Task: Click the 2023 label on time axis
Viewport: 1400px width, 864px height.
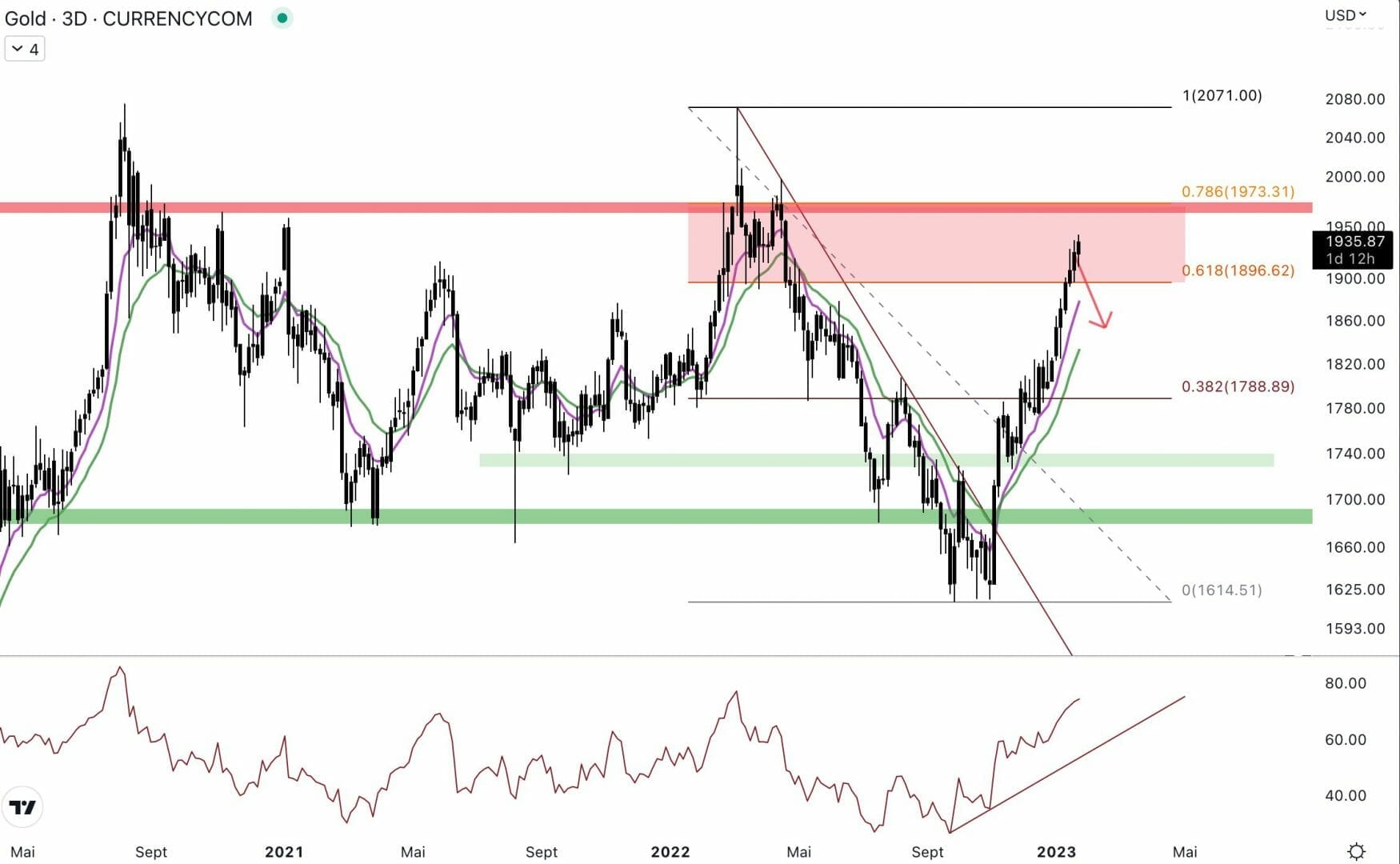Action: 1056,852
